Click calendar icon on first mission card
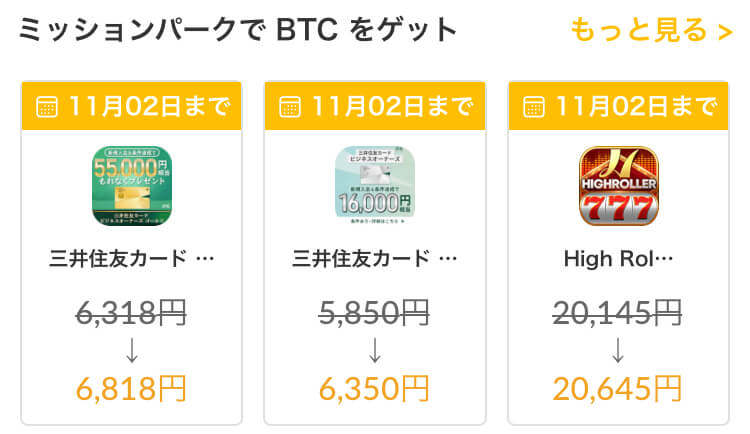 [x=47, y=106]
